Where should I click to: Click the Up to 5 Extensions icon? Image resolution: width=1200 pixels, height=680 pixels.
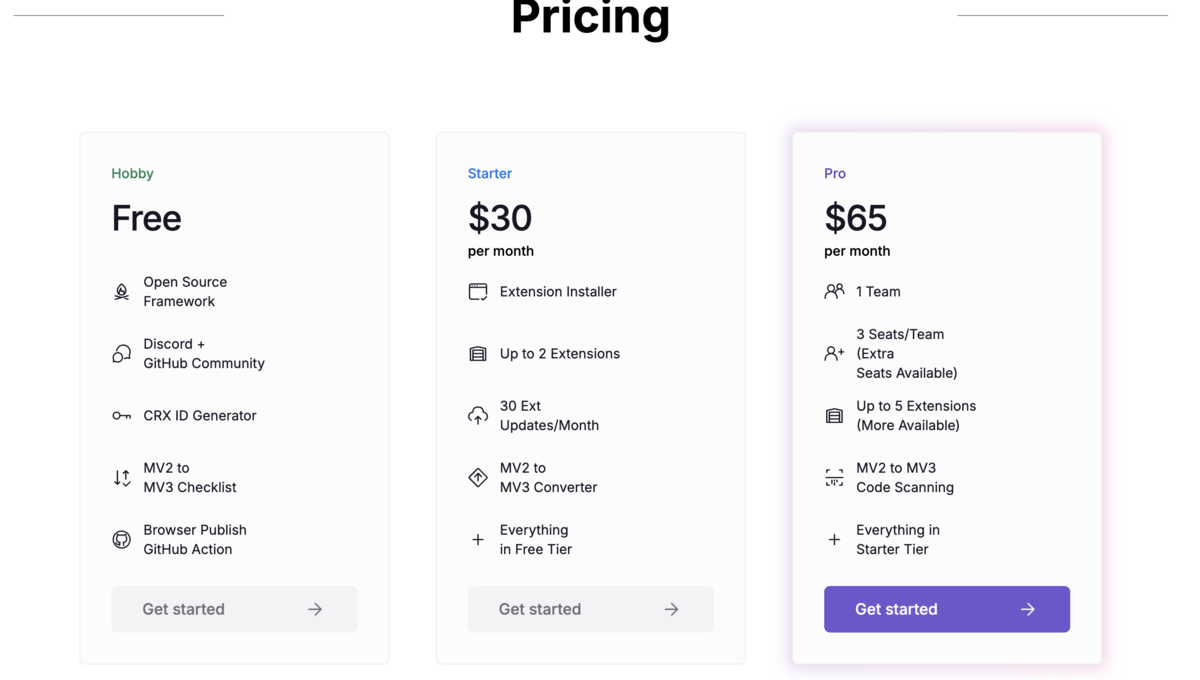(834, 416)
